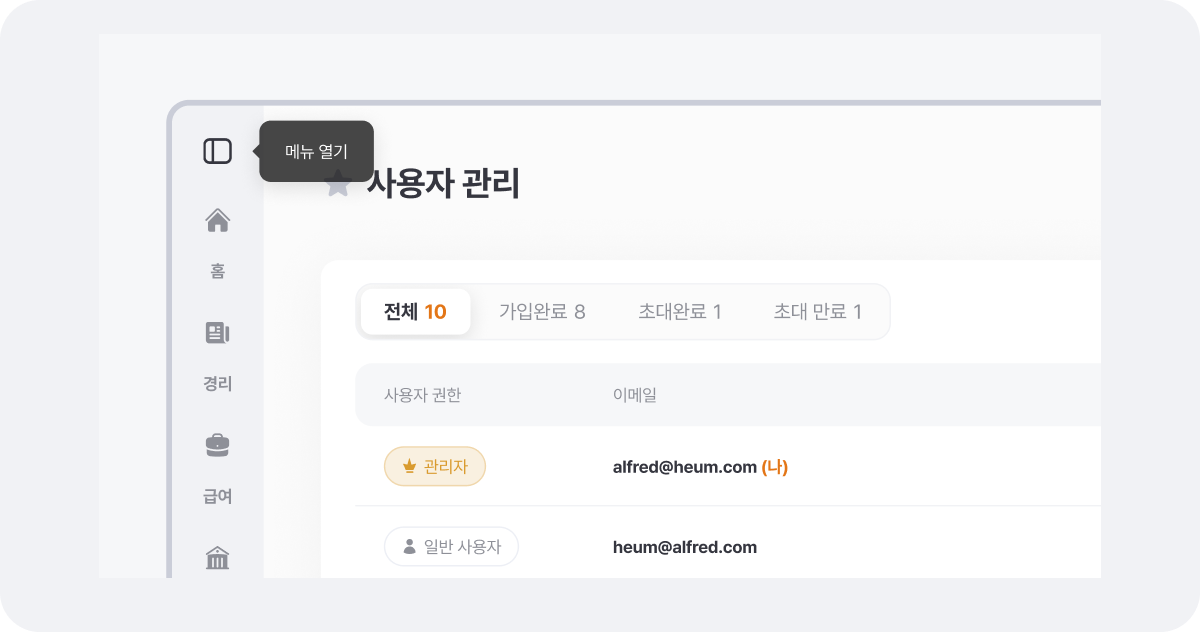1200x632 pixels.
Task: Click the 메뉴 열기 tooltip
Action: (316, 152)
